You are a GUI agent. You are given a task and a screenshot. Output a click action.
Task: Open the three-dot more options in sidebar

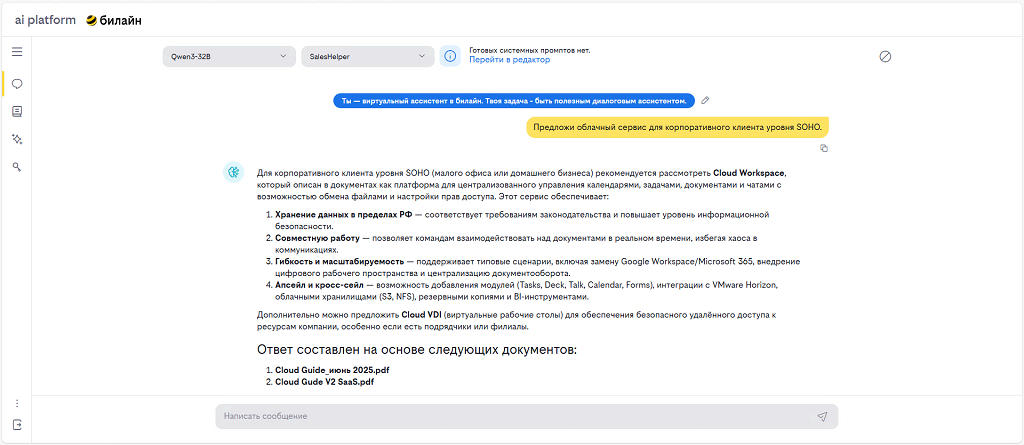pos(17,404)
